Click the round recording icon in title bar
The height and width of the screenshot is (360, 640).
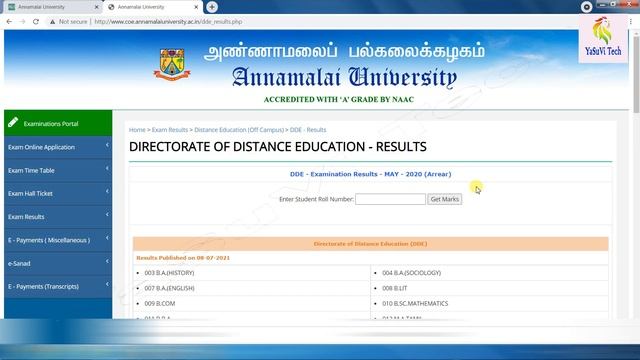click(587, 7)
